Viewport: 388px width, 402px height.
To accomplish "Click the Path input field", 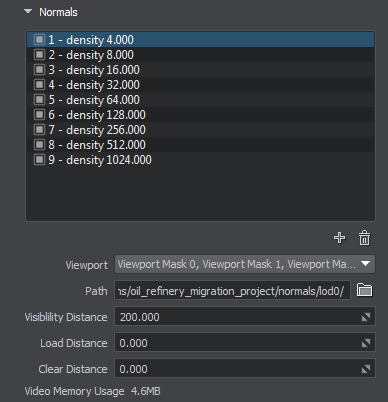I will pyautogui.click(x=232, y=290).
